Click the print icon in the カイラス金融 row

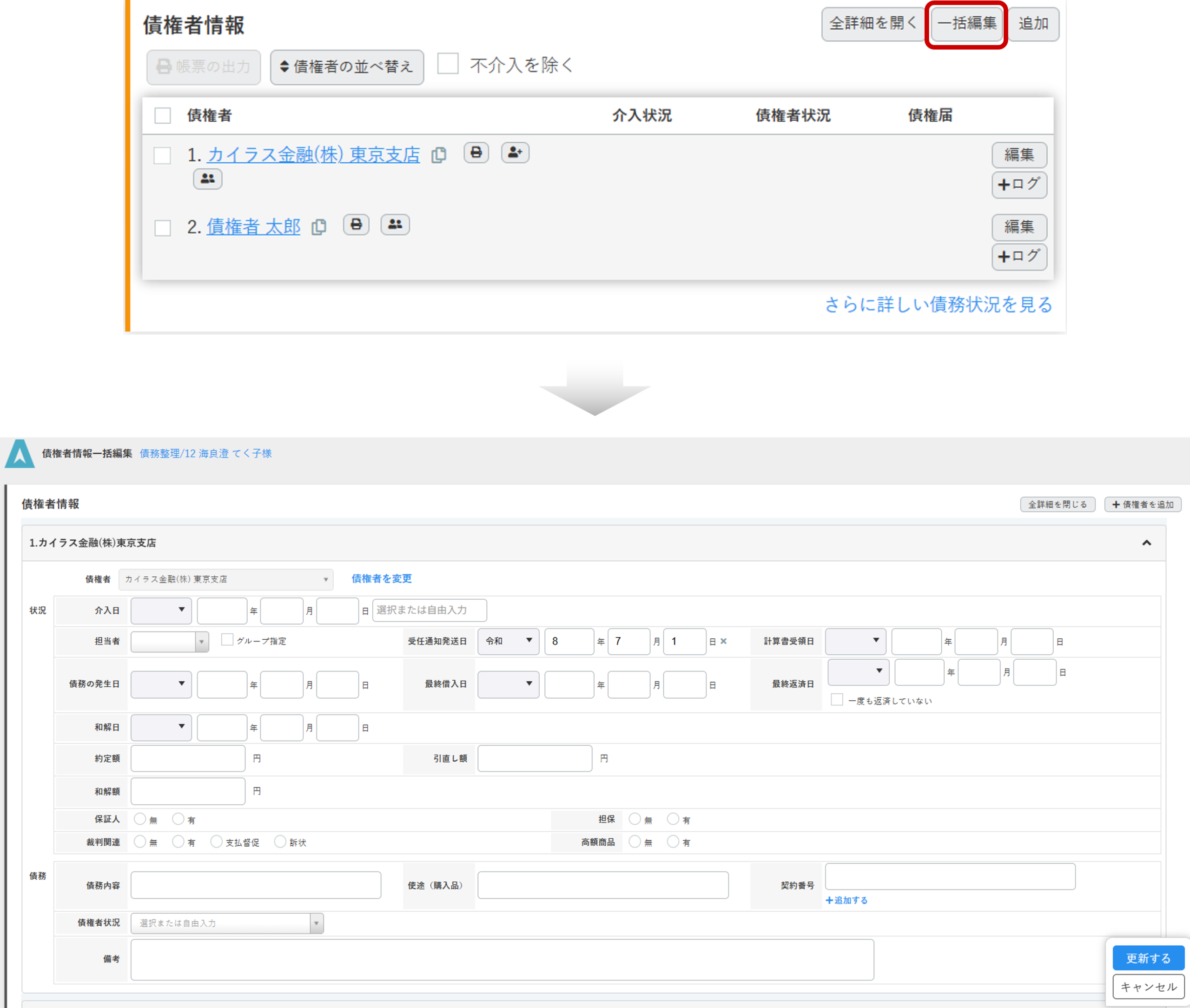(476, 153)
